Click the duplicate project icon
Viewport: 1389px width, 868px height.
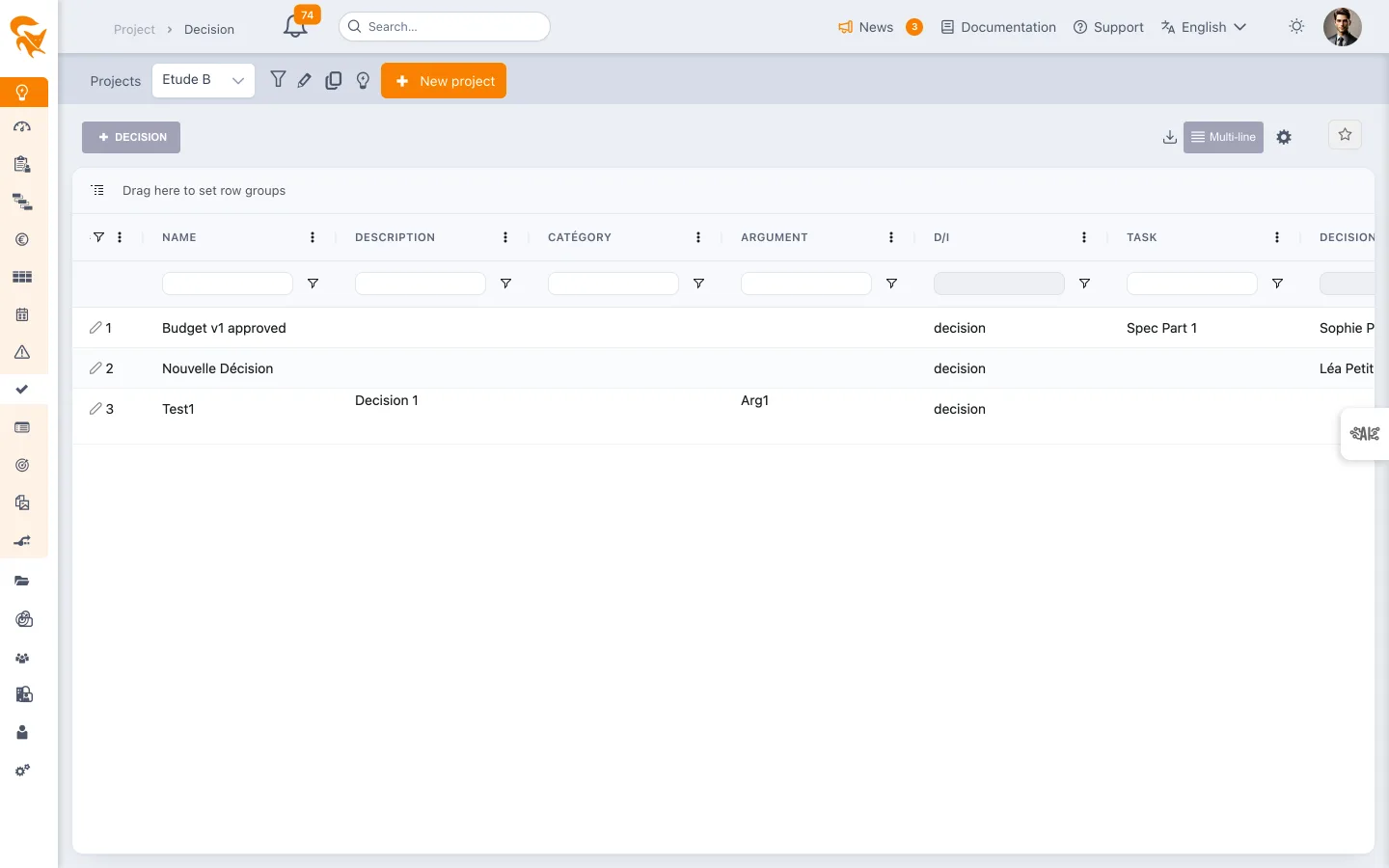pos(334,81)
